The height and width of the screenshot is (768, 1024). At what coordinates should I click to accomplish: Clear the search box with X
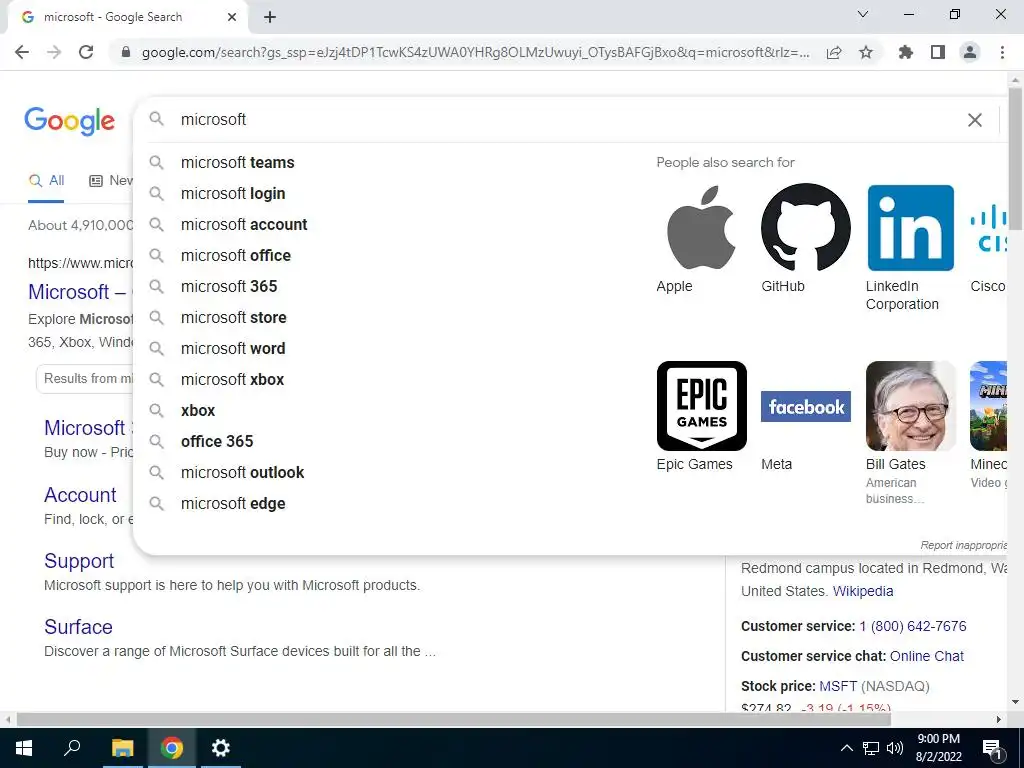click(974, 120)
